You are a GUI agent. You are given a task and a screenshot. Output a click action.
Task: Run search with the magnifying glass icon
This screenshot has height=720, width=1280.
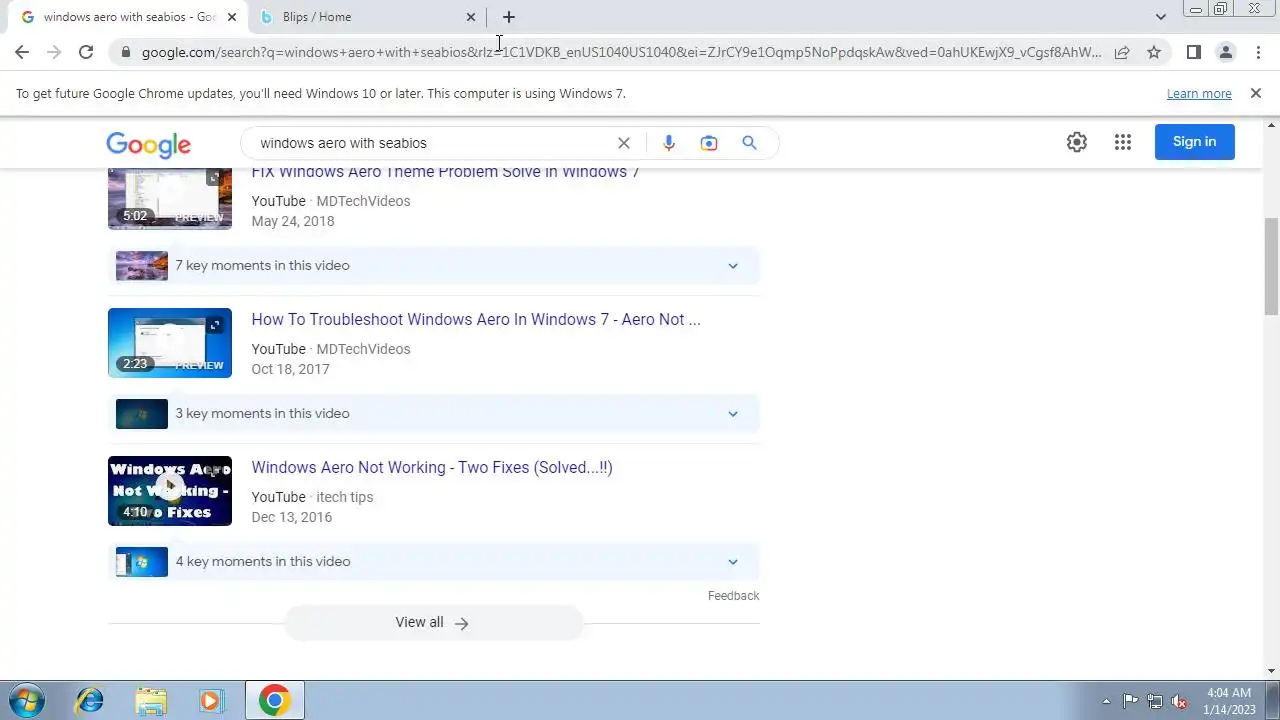(x=749, y=143)
